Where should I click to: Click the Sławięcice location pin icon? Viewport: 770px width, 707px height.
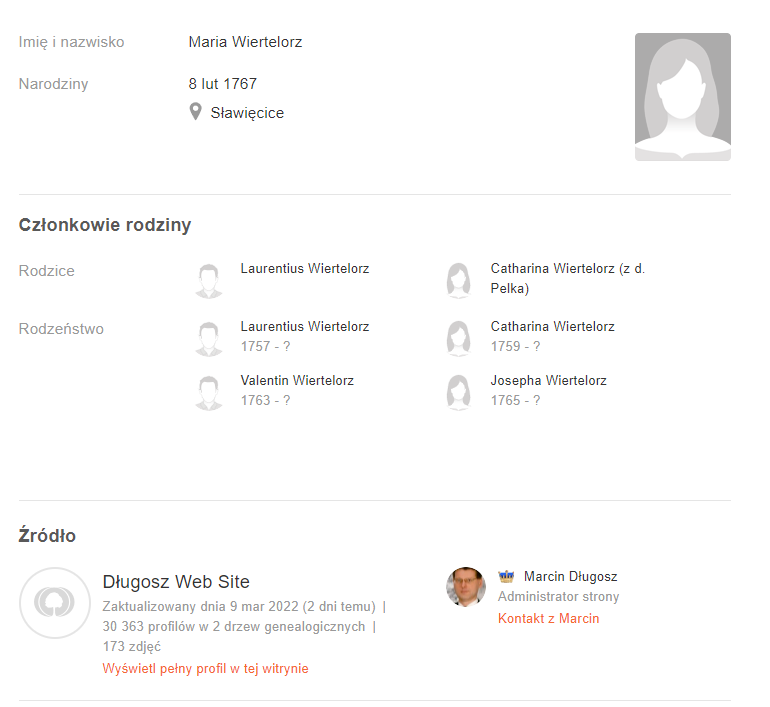(196, 112)
